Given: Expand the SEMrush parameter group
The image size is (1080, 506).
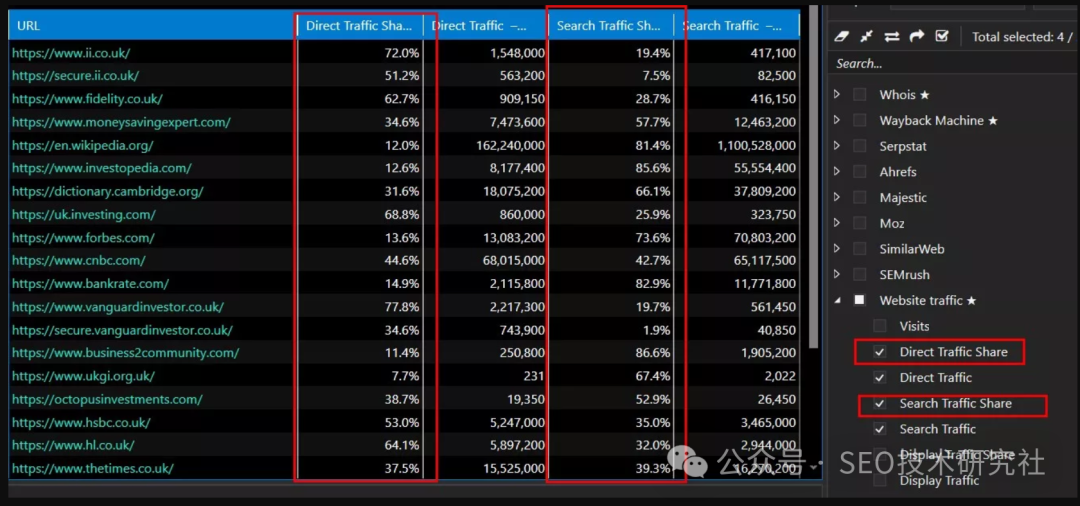Looking at the screenshot, I should click(837, 275).
